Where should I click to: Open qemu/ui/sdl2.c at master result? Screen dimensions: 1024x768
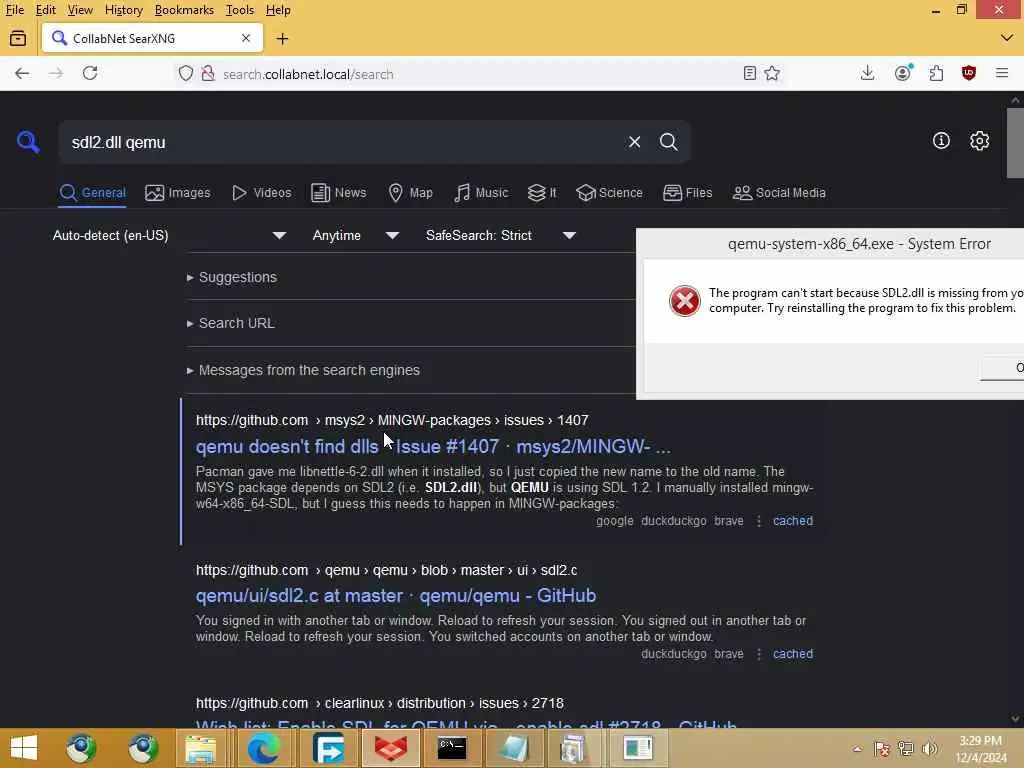(396, 596)
